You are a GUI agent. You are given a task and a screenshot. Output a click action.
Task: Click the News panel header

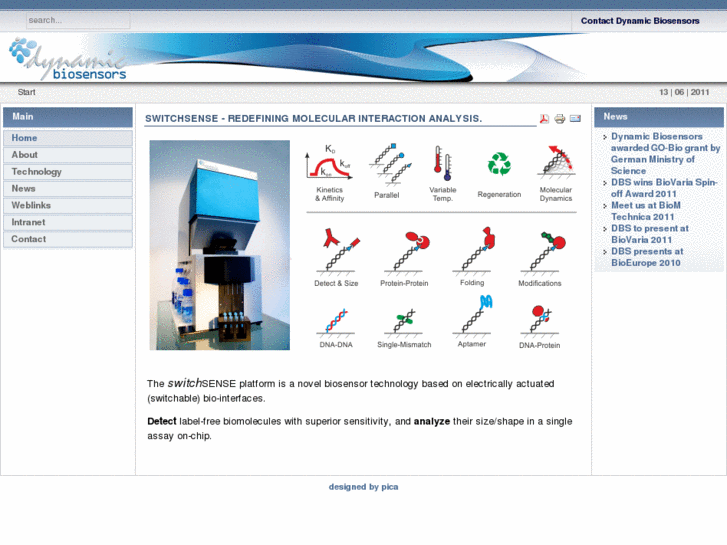tap(658, 117)
